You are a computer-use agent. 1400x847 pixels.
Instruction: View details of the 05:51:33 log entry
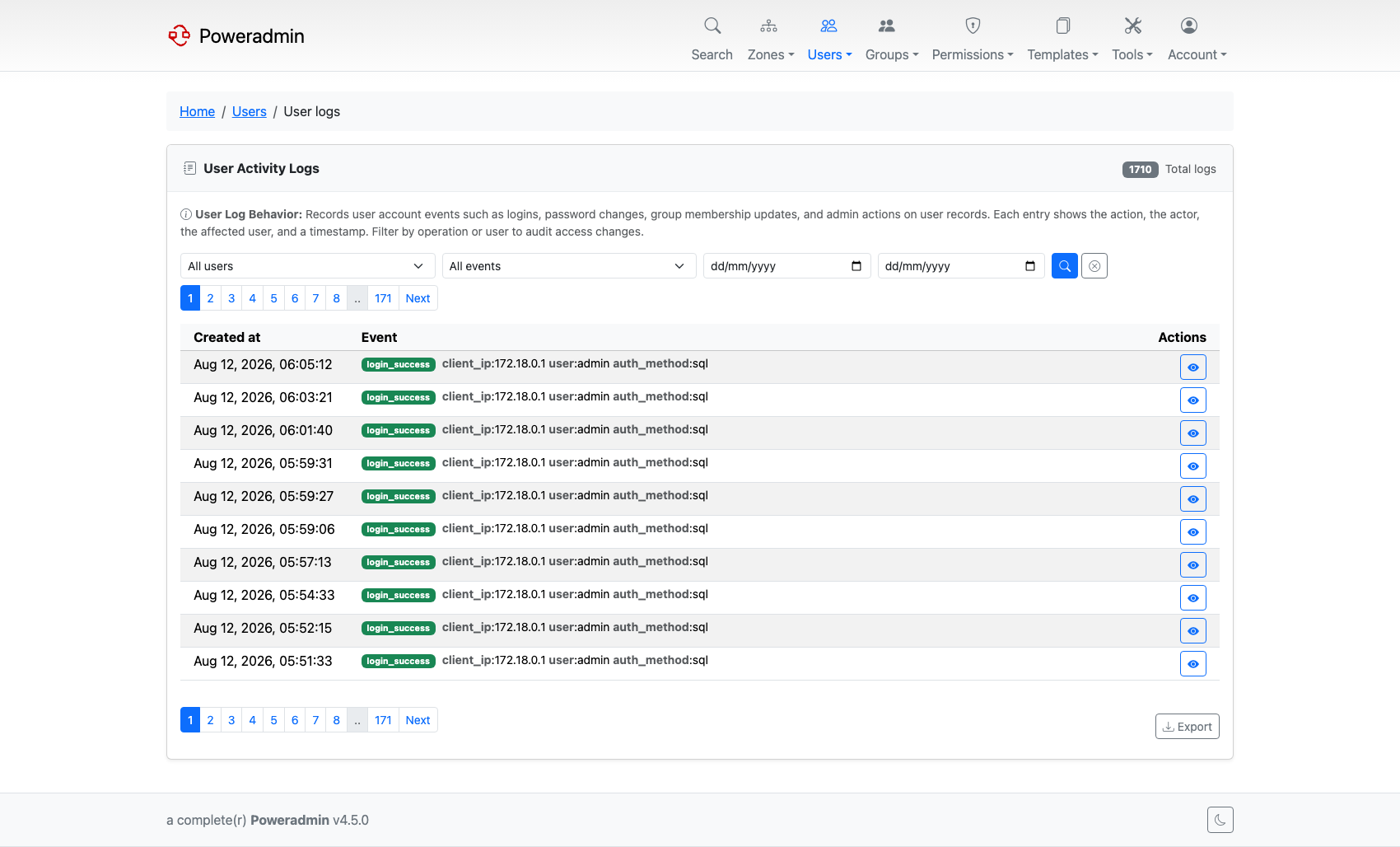(1193, 664)
